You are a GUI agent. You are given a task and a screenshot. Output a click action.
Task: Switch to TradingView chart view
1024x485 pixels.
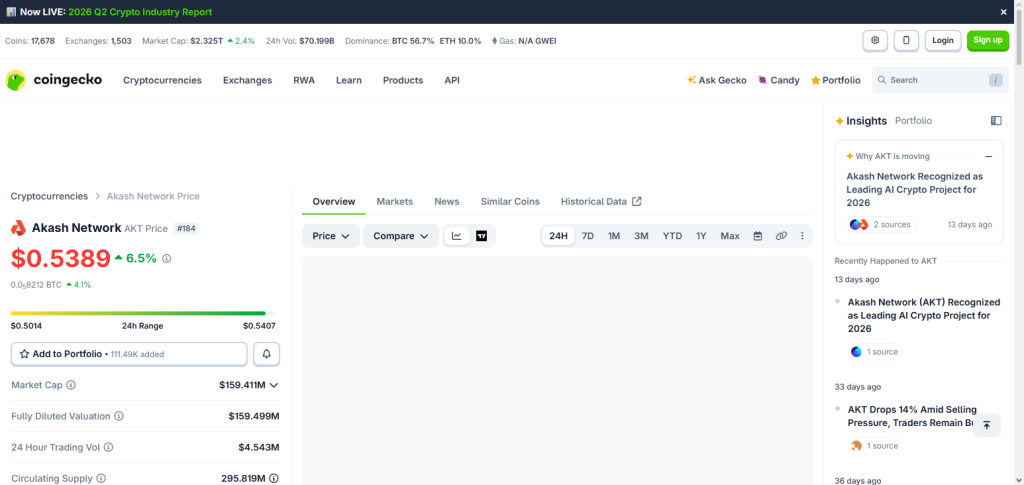tap(481, 236)
